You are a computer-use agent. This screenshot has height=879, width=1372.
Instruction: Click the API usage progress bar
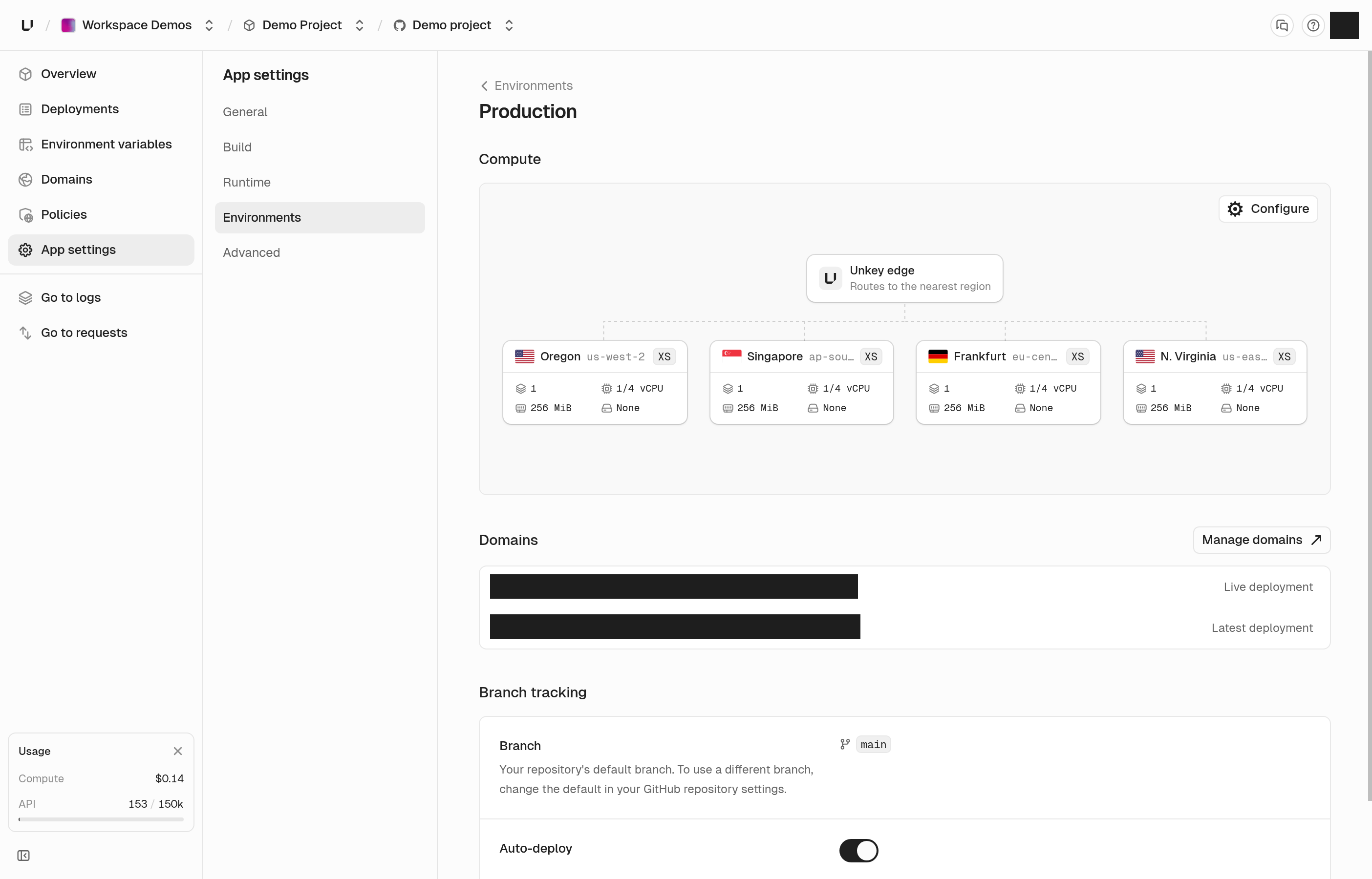coord(101,819)
